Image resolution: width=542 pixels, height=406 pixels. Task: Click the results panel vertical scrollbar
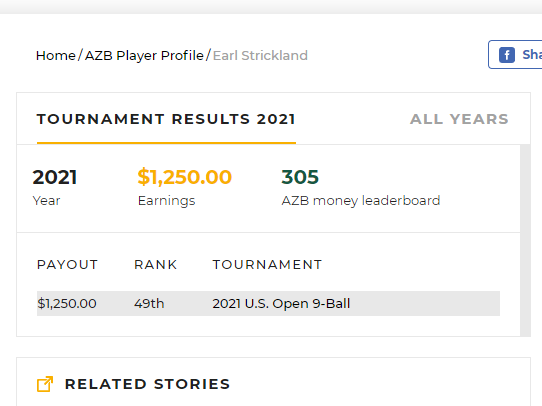525,240
